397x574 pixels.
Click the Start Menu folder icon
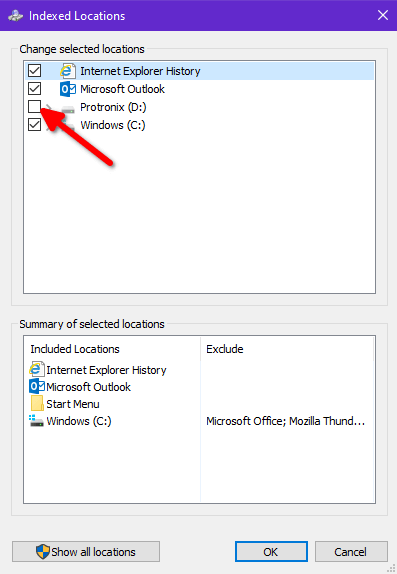click(x=37, y=403)
